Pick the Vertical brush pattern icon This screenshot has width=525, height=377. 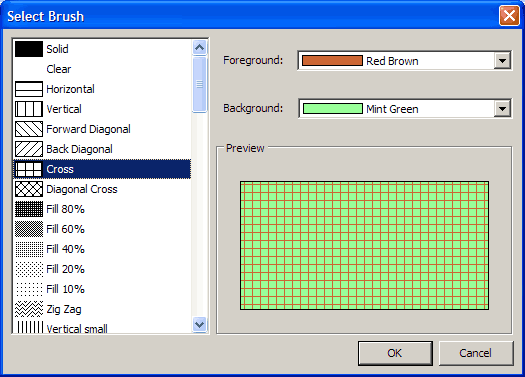point(29,109)
